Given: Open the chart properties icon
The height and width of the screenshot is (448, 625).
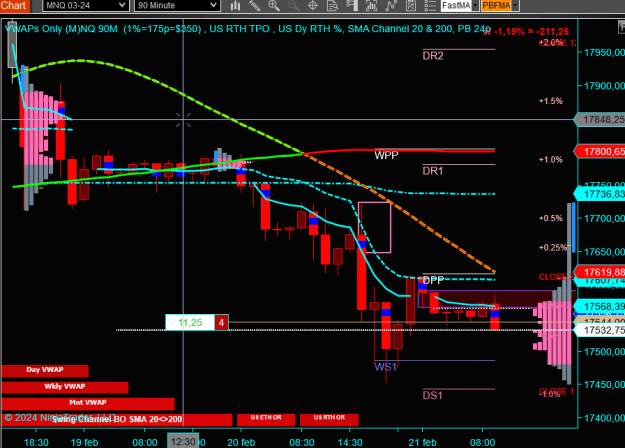Looking at the screenshot, I should (x=411, y=5).
